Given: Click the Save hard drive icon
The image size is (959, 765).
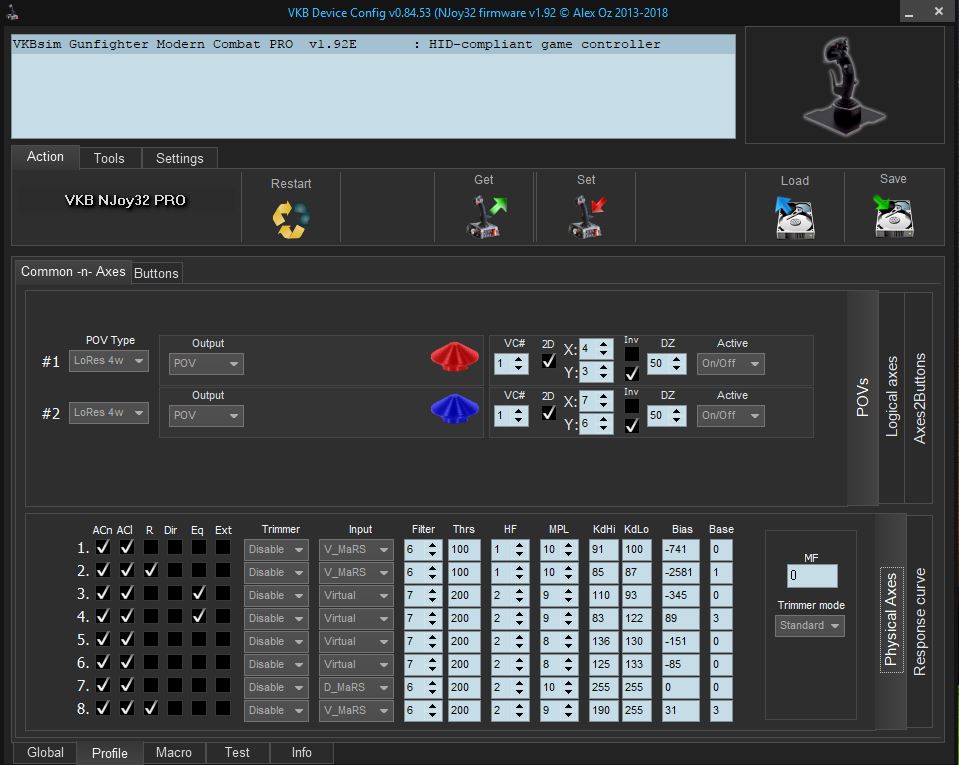Looking at the screenshot, I should (893, 216).
